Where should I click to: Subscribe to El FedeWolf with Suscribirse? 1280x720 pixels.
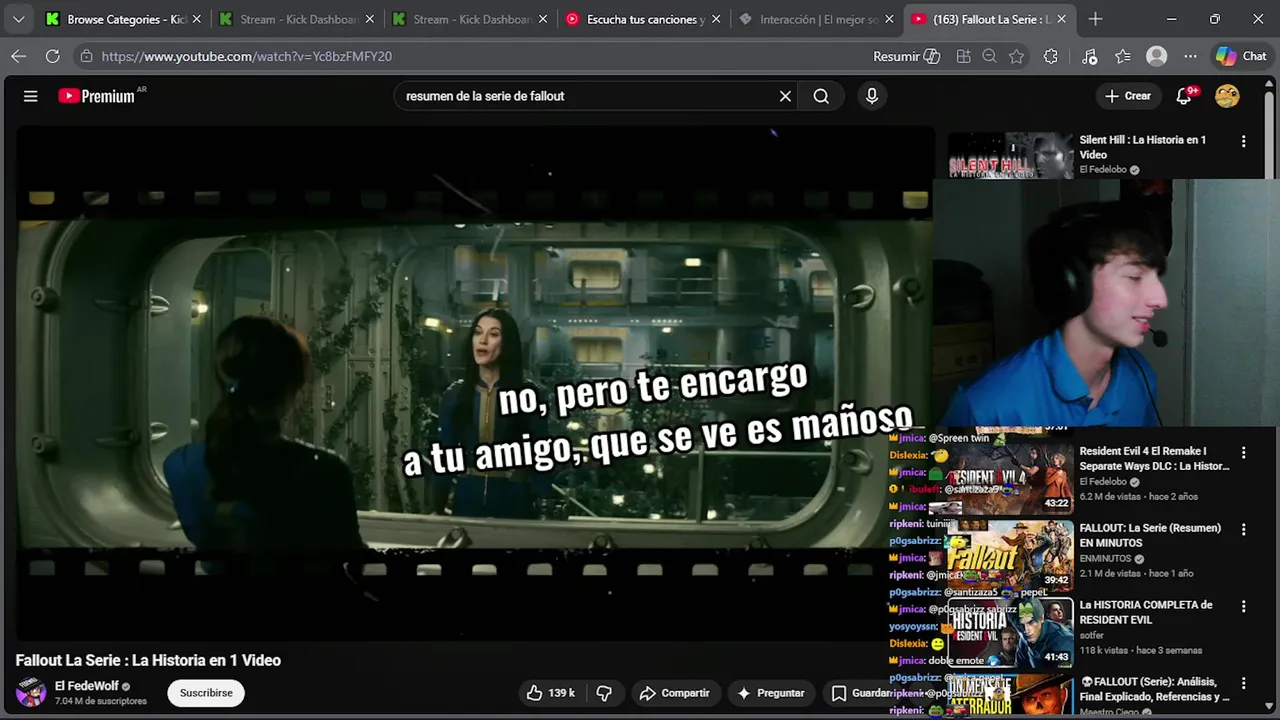tap(206, 693)
